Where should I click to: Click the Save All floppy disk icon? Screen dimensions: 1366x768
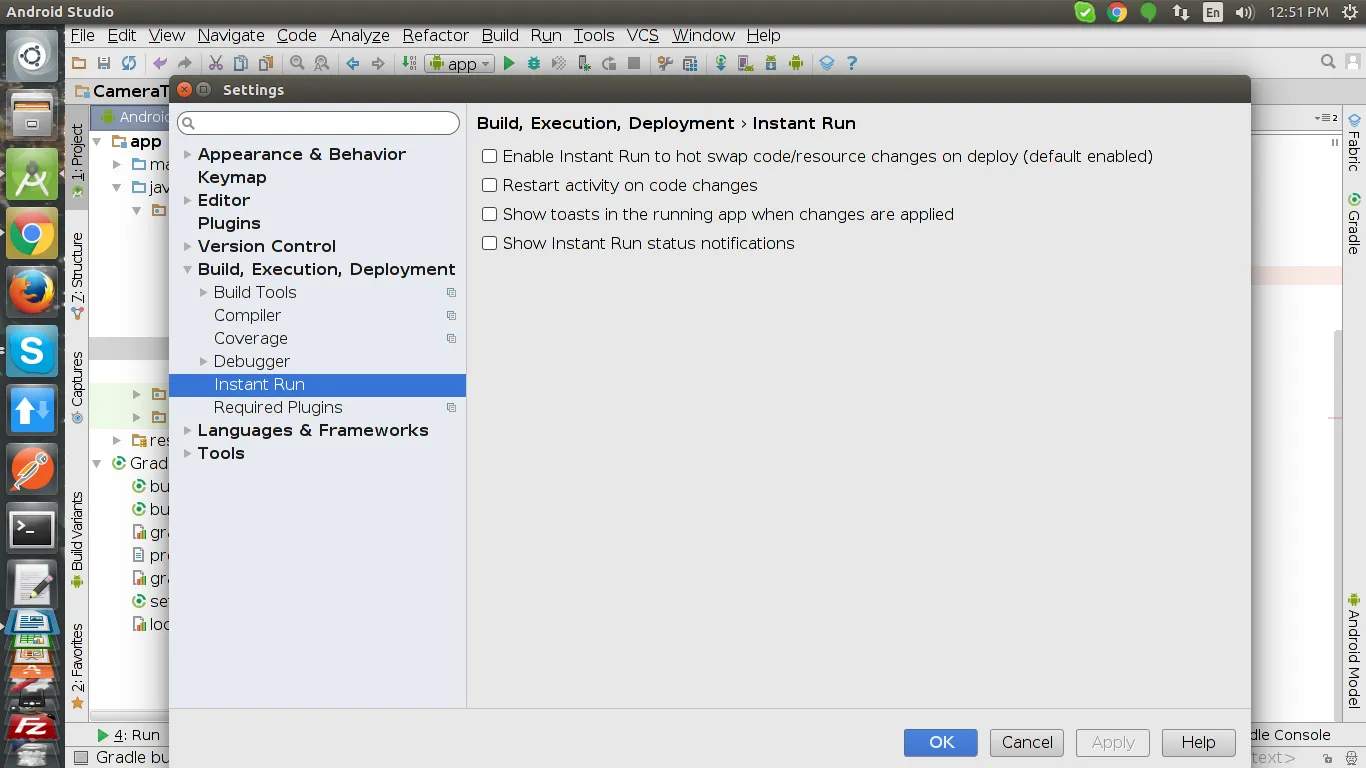(104, 63)
